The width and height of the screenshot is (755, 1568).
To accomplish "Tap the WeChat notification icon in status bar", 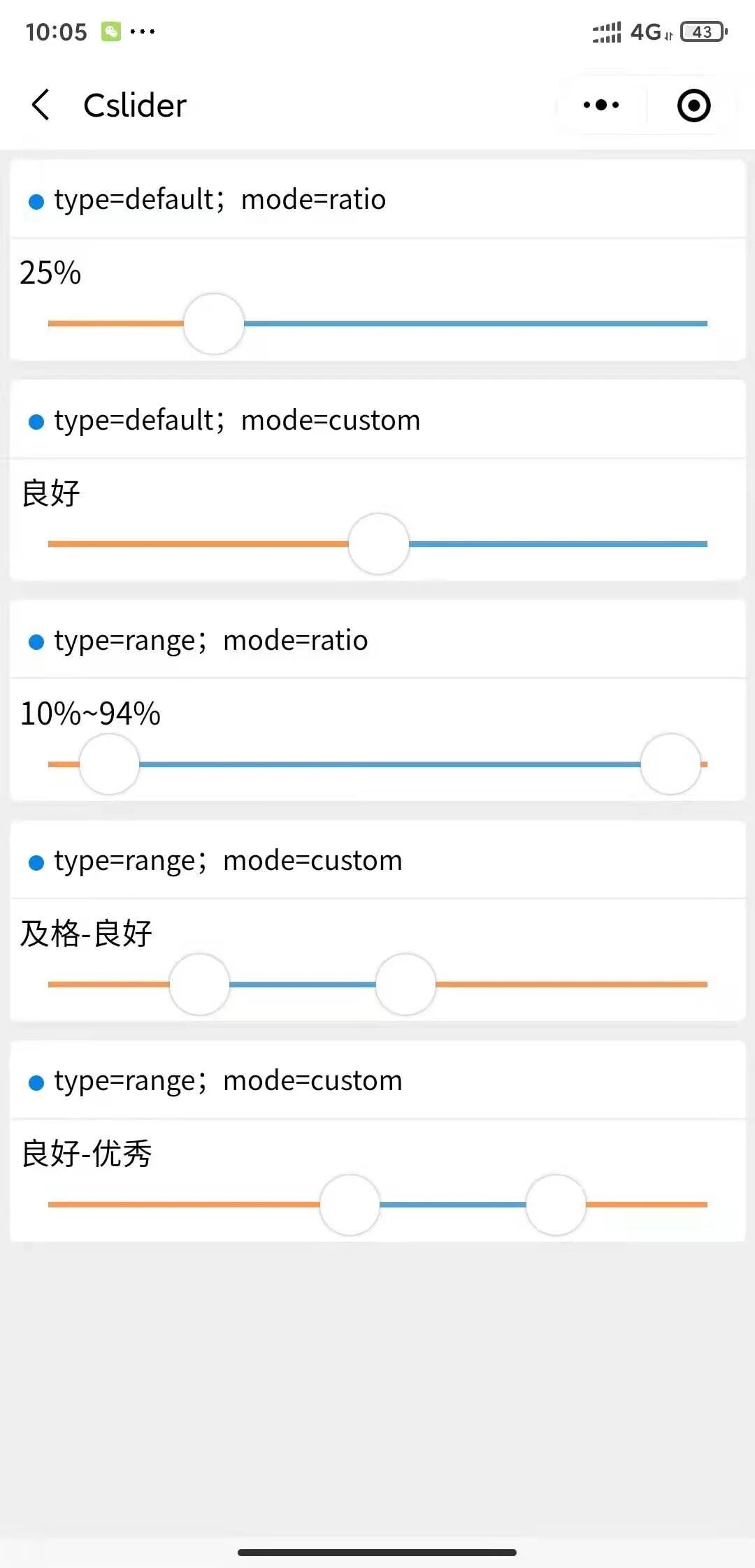I will pos(111,31).
